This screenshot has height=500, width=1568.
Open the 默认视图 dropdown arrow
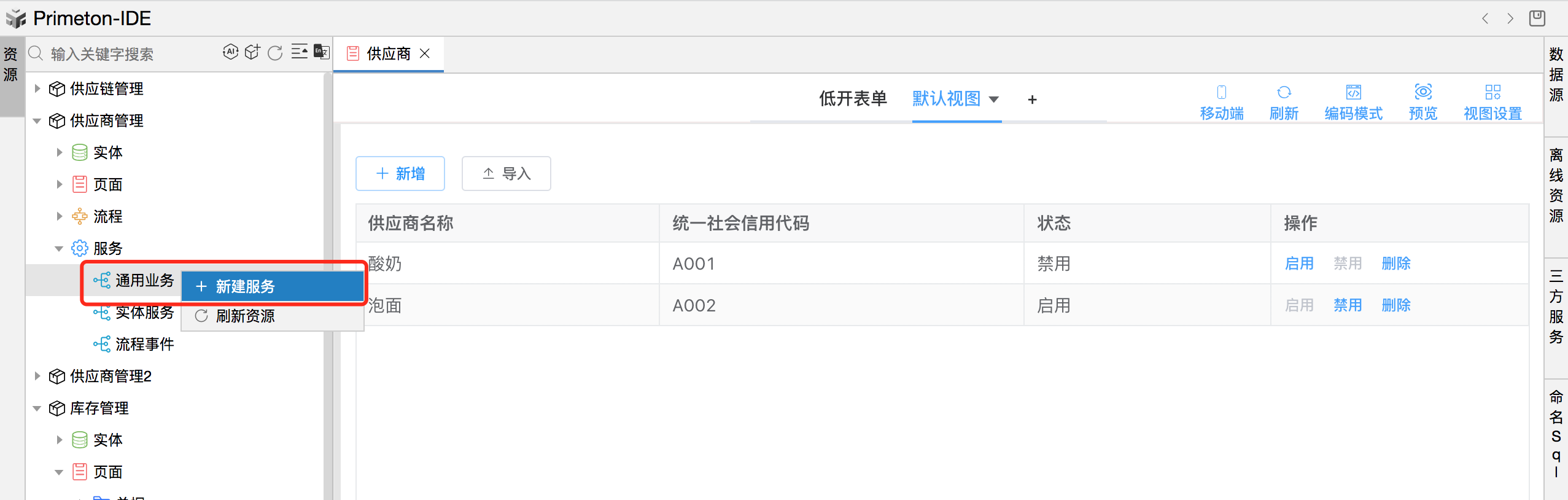pyautogui.click(x=994, y=100)
